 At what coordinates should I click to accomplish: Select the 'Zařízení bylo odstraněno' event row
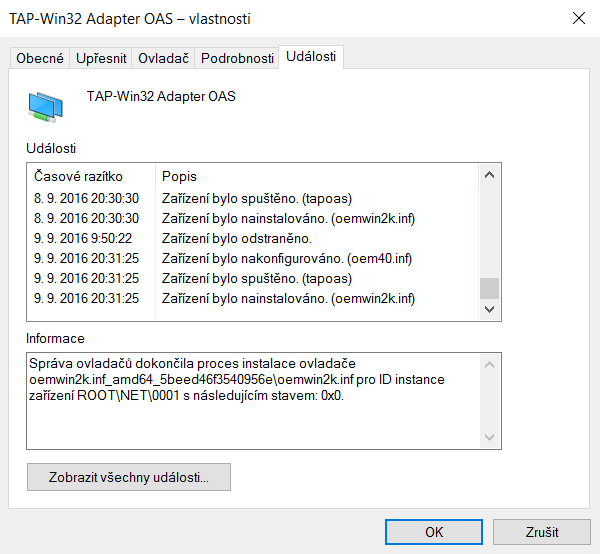click(x=237, y=238)
